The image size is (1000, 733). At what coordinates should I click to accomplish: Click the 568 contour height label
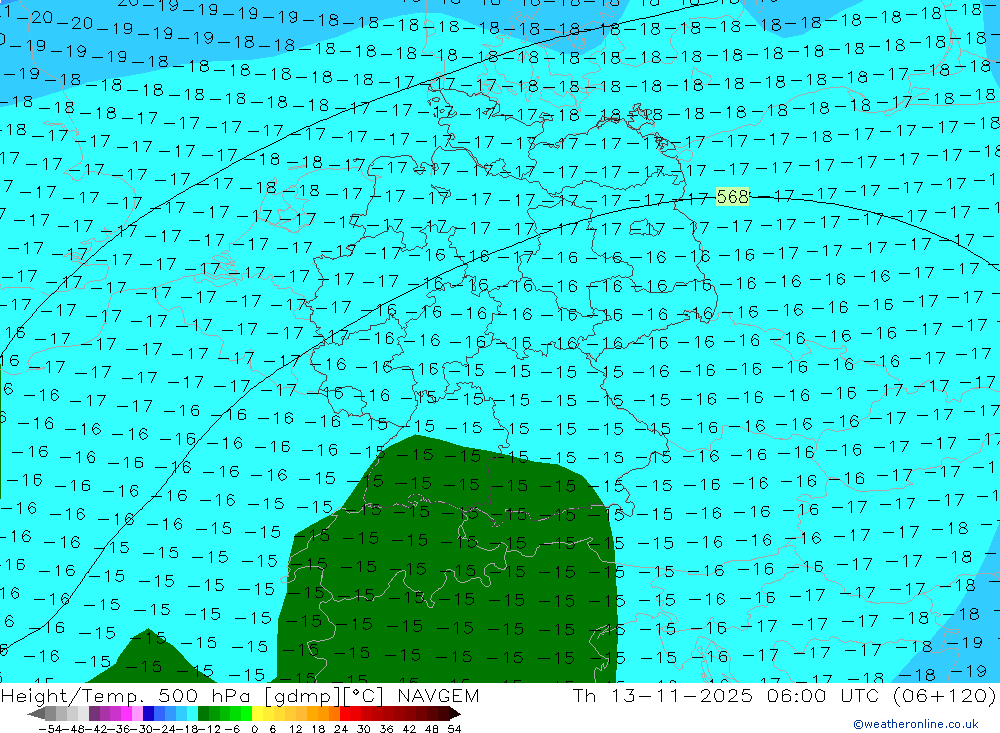[x=732, y=196]
